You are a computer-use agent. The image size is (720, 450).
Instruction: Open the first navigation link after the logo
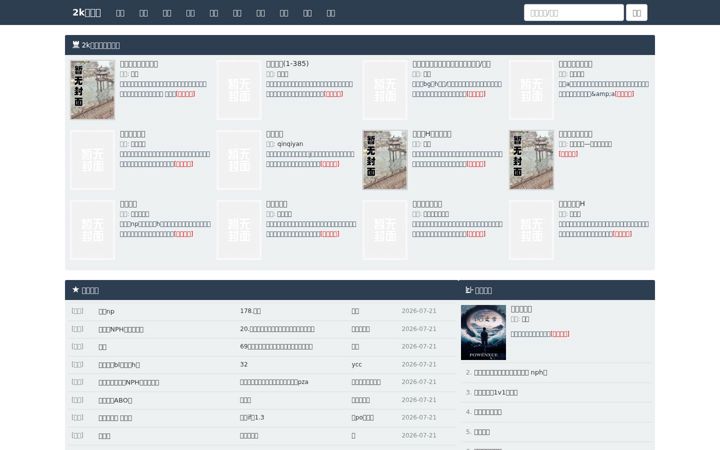(x=120, y=13)
